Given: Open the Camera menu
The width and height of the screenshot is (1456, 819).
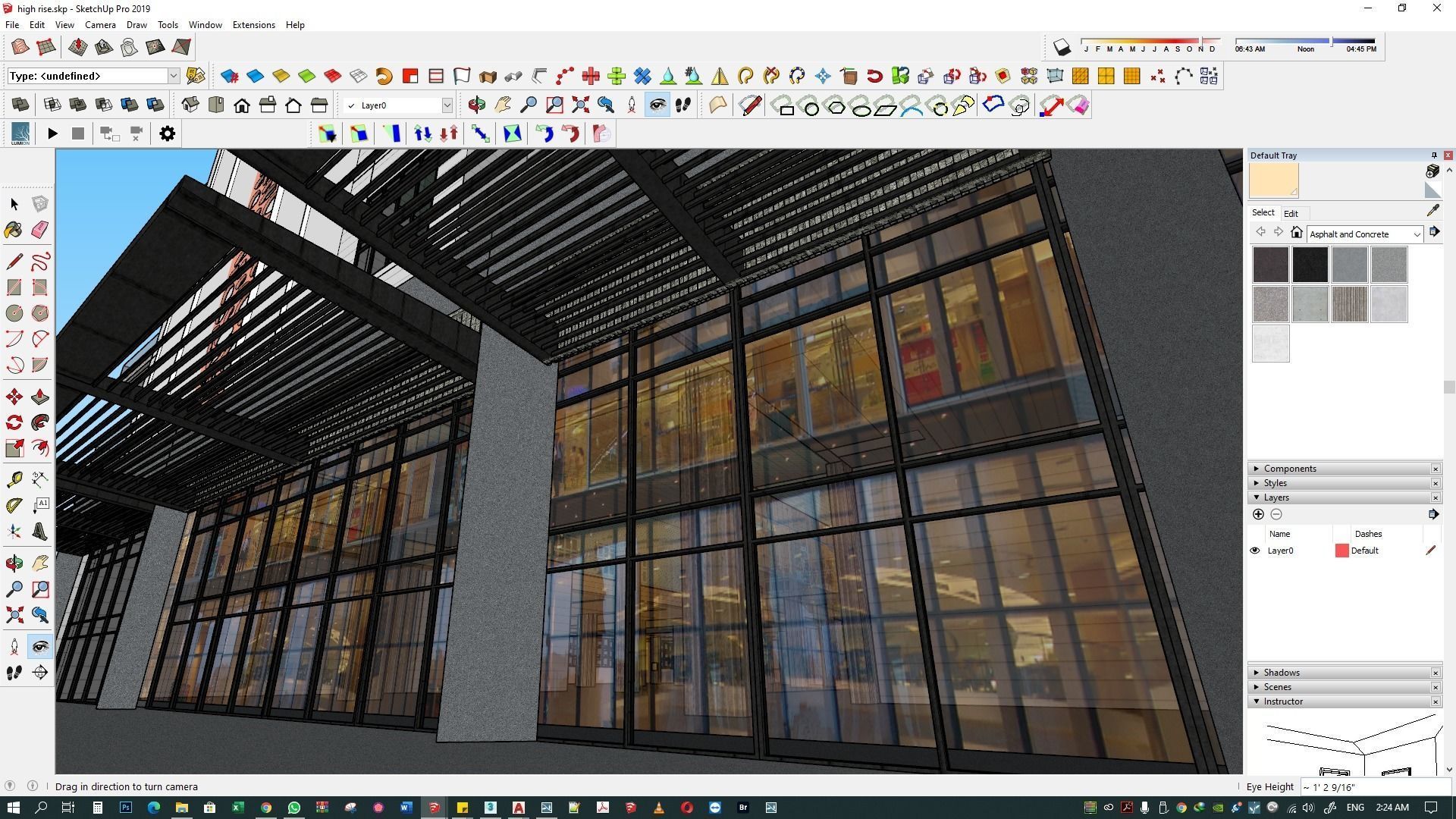Looking at the screenshot, I should 100,25.
